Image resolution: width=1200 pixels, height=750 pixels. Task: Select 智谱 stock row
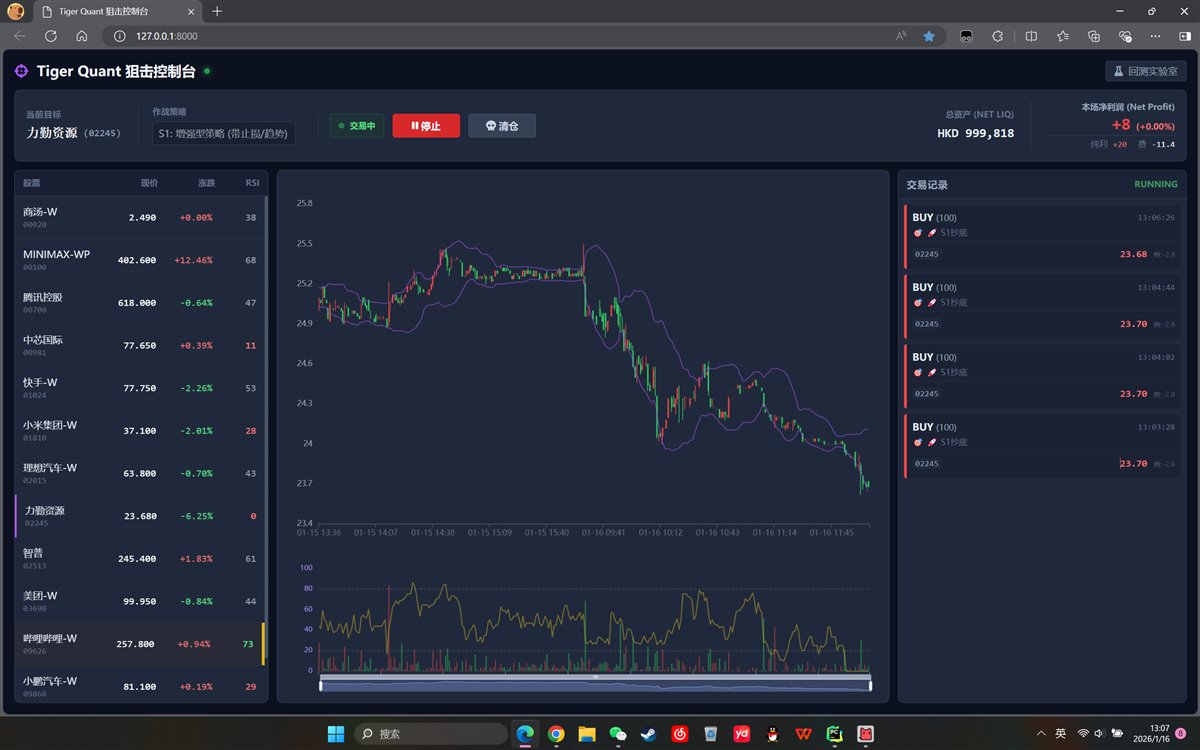[x=140, y=558]
